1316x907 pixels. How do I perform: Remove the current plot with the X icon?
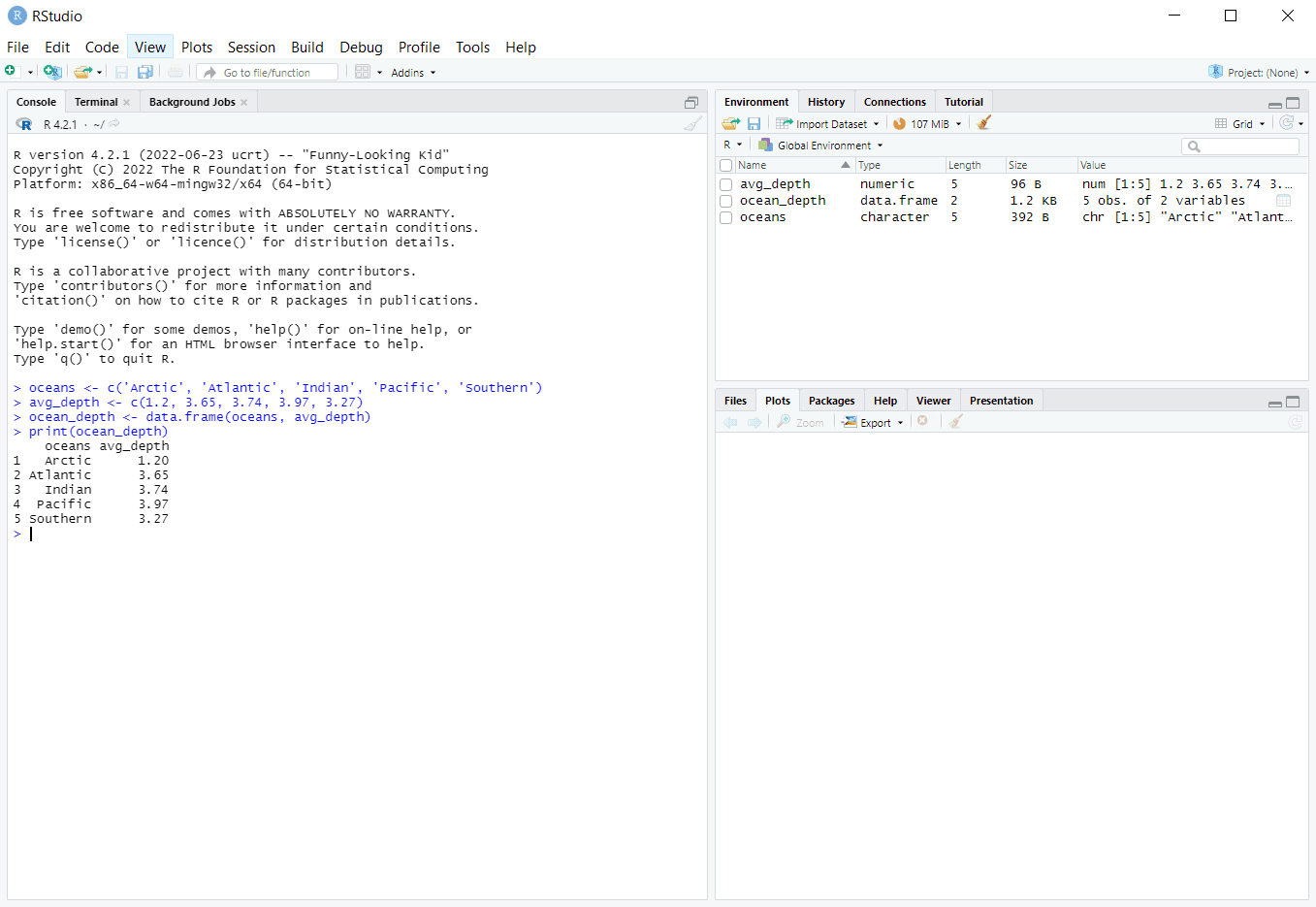[x=922, y=421]
